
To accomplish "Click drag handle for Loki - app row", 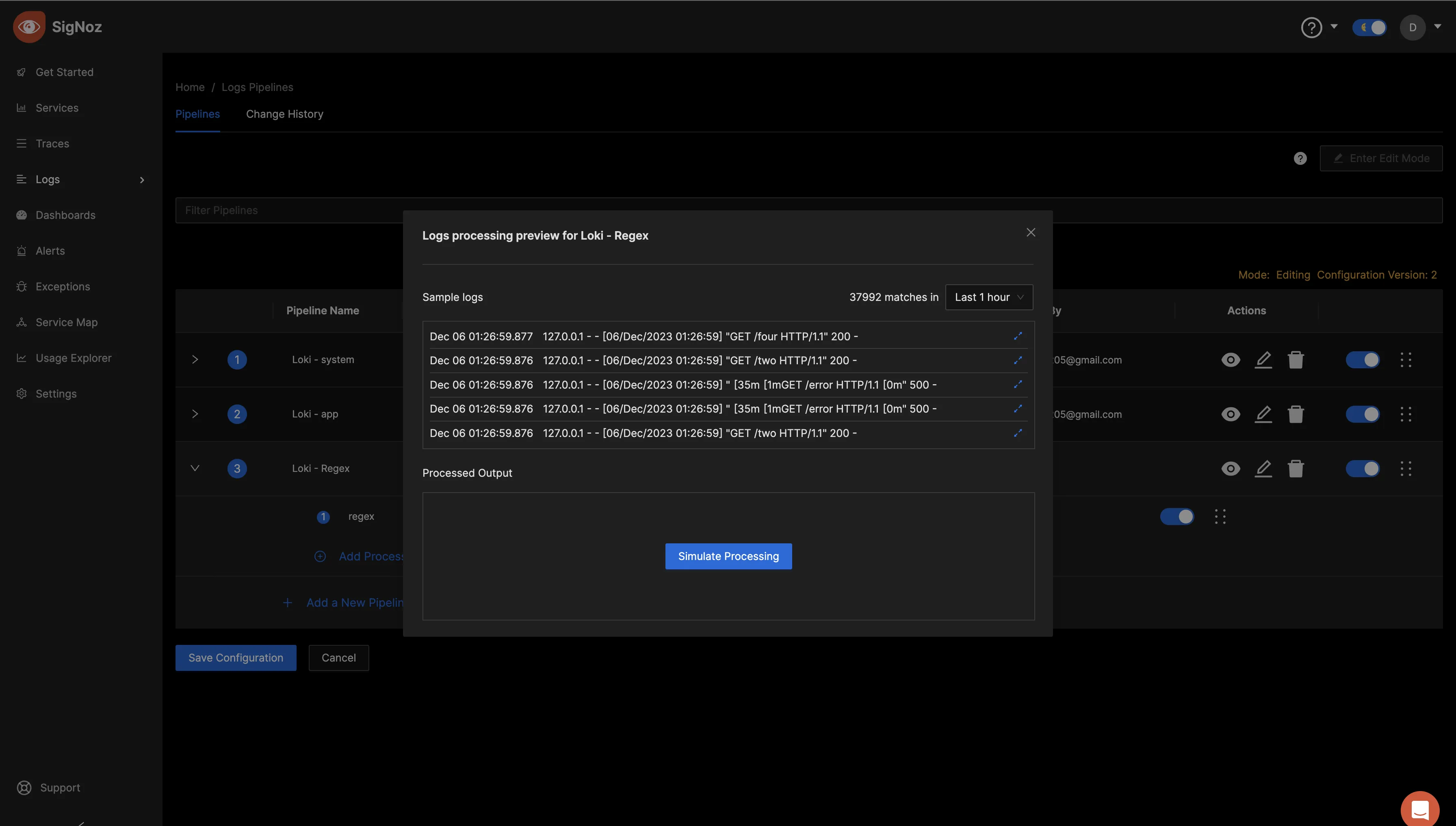I will pos(1406,414).
